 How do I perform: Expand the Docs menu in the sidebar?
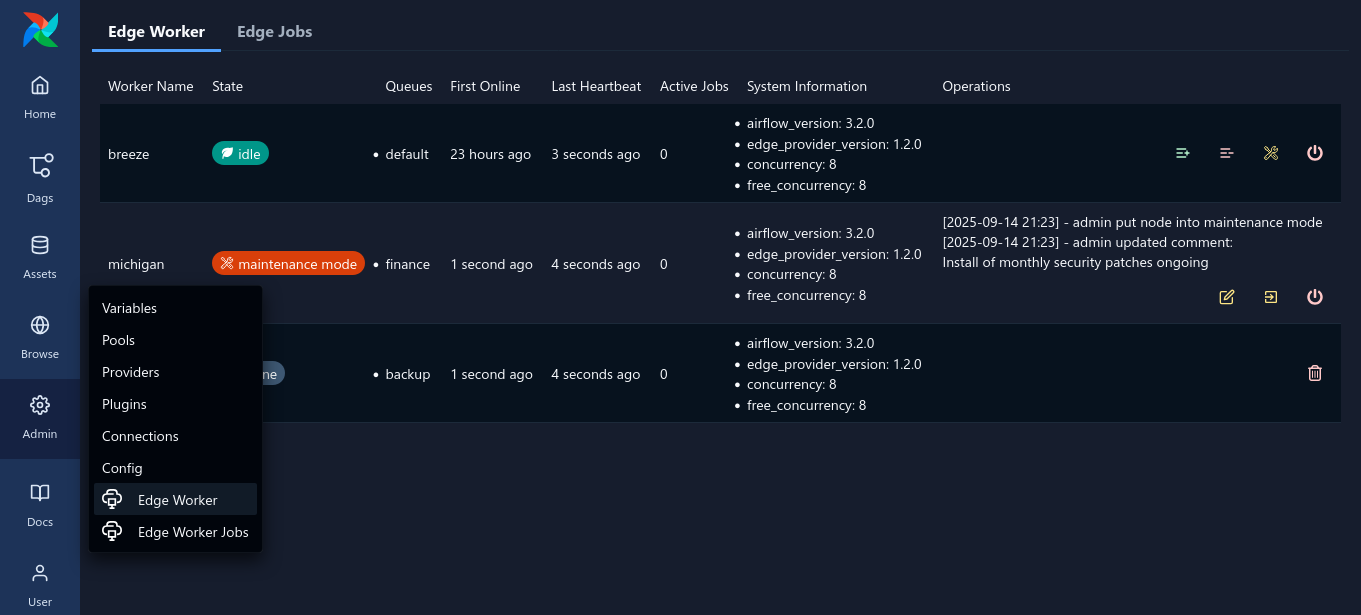point(40,503)
